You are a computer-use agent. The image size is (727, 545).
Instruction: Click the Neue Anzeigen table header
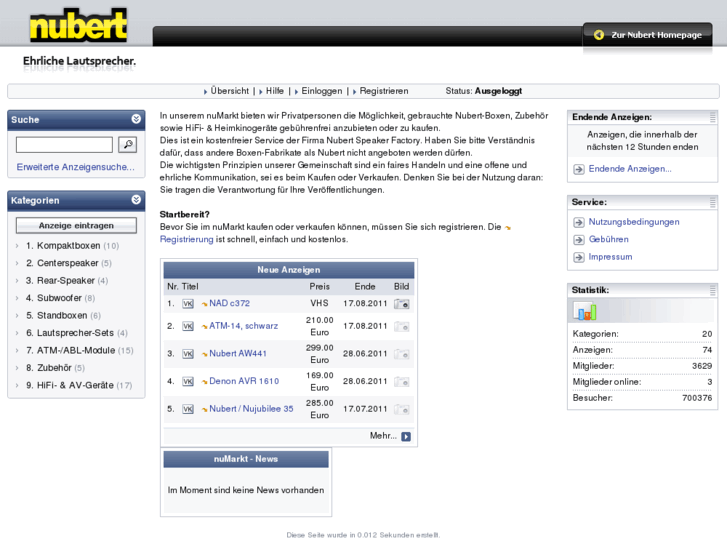tap(288, 270)
